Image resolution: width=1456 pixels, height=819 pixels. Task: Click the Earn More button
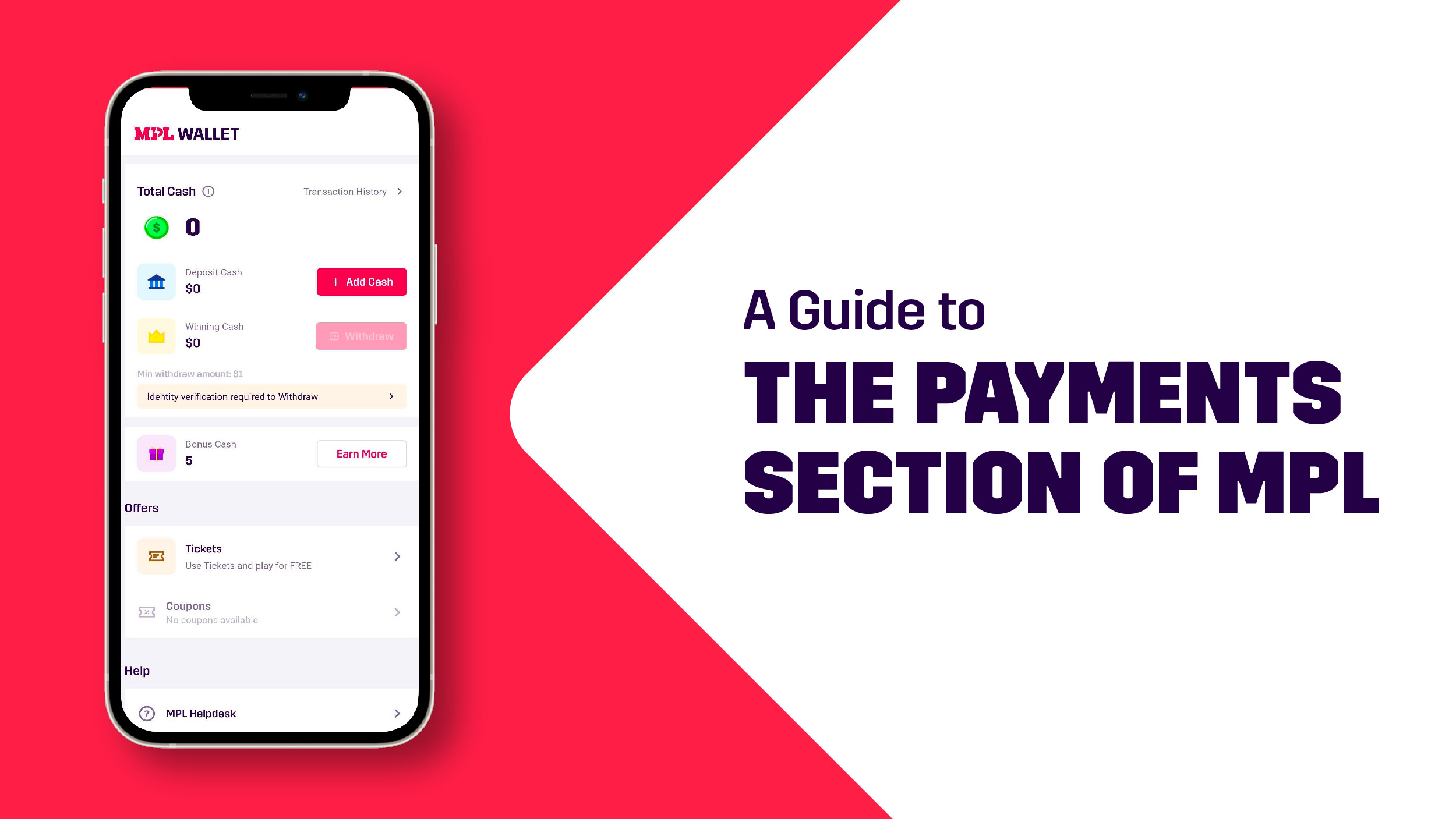pos(362,454)
